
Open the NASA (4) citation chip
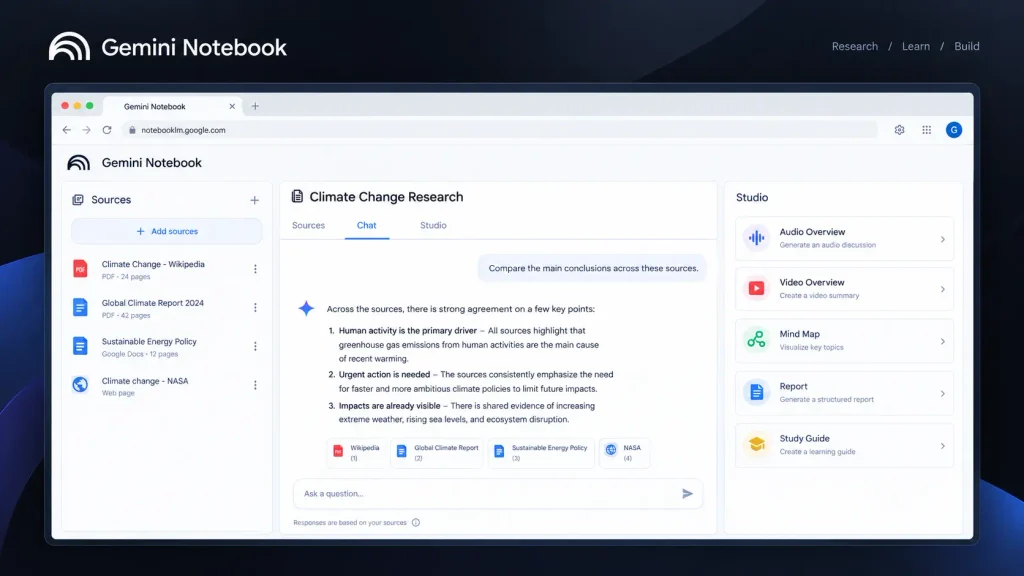pos(624,453)
